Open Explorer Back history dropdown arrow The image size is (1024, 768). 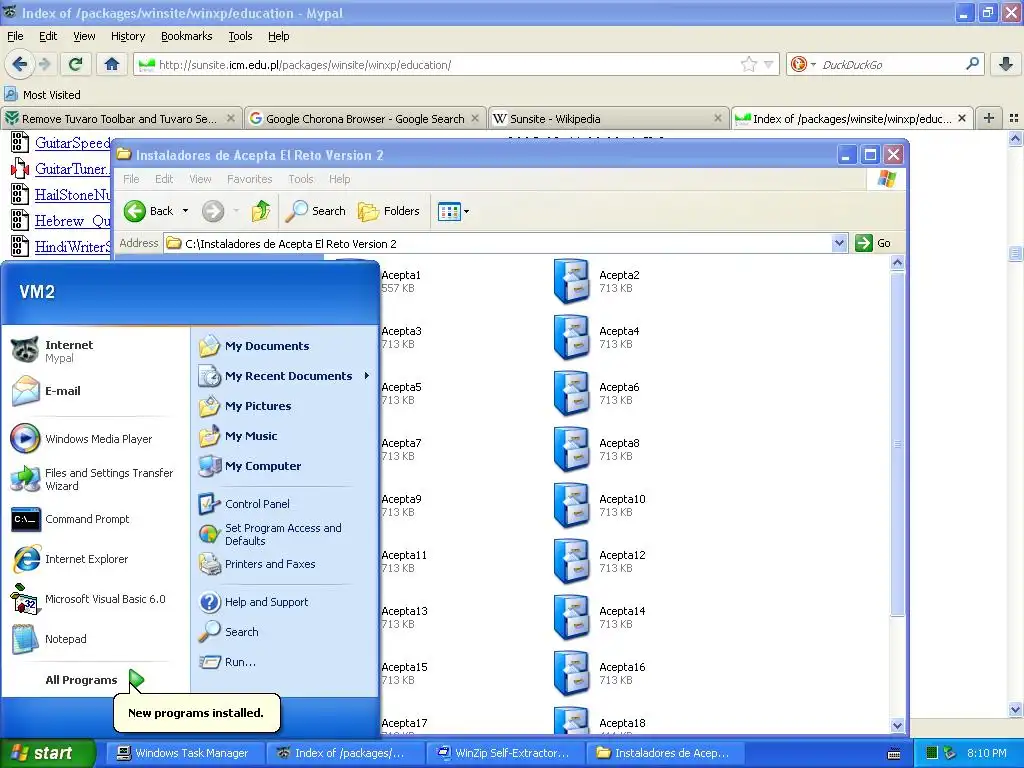[x=185, y=211]
